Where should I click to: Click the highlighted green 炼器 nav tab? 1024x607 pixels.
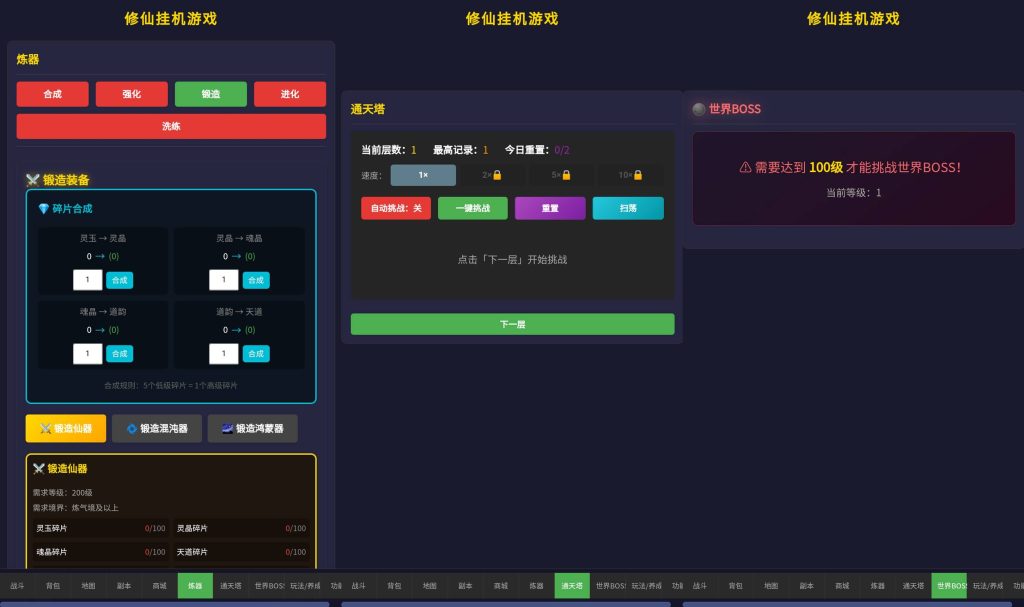(x=195, y=585)
